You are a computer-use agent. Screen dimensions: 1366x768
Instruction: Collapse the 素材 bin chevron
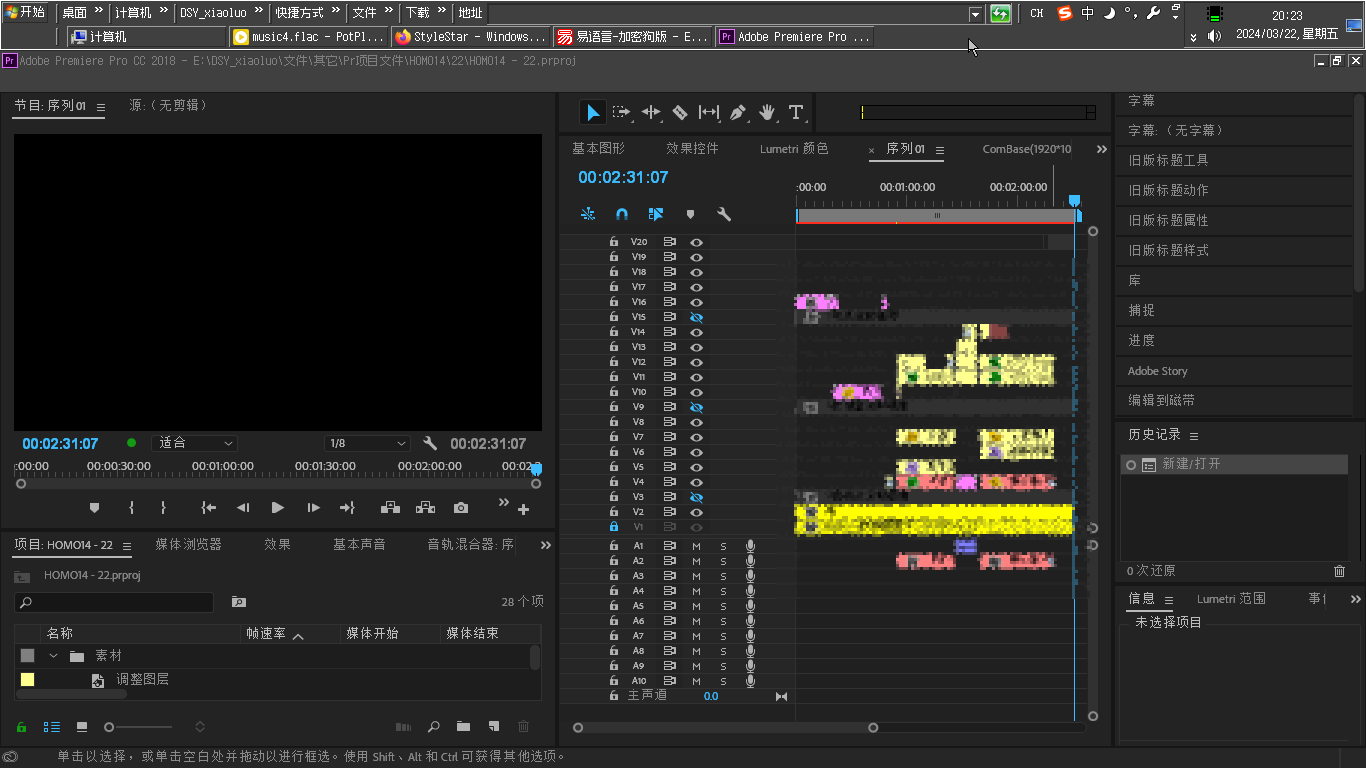click(x=54, y=656)
